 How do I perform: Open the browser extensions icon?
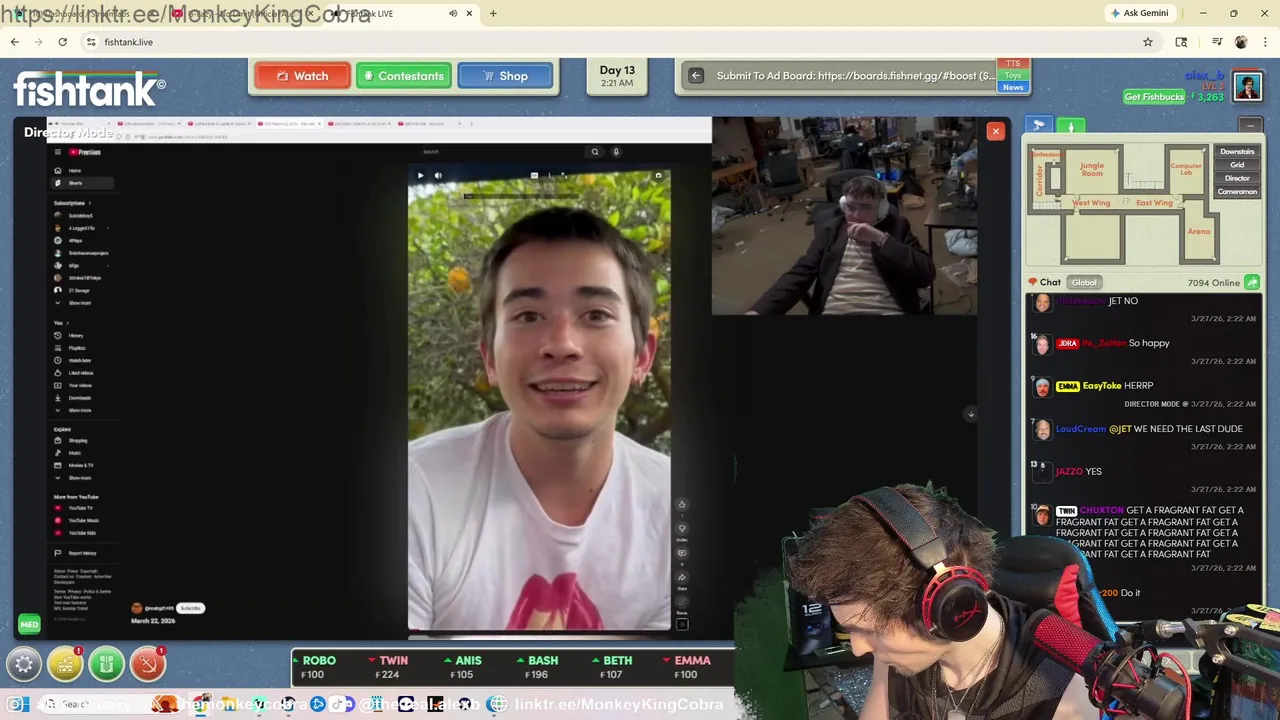[x=1182, y=42]
